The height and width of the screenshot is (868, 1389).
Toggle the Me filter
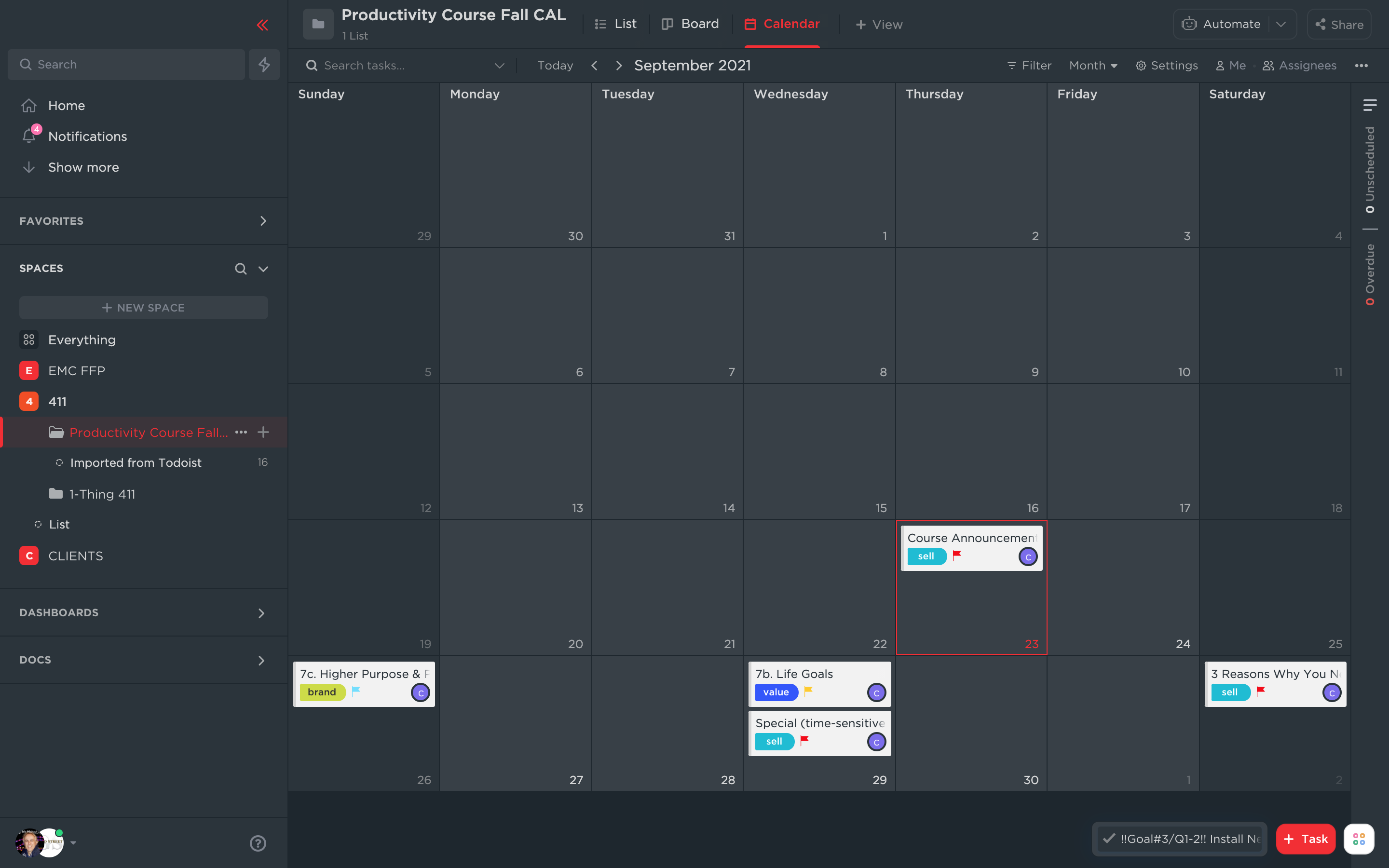1231,66
